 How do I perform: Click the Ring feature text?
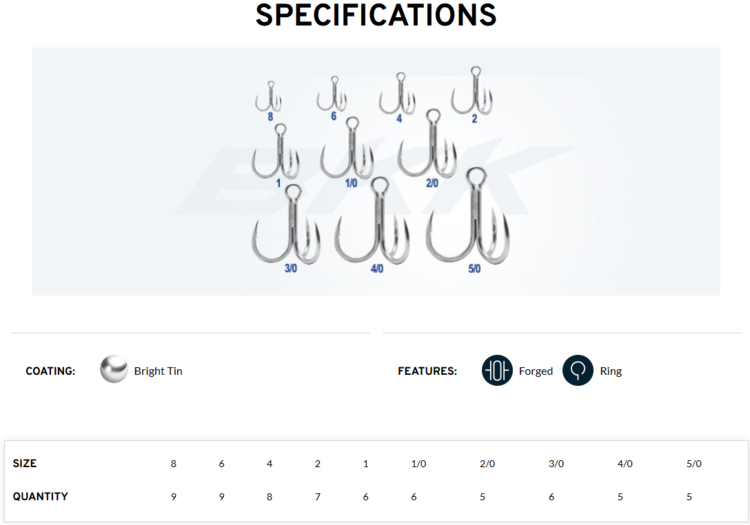[610, 371]
